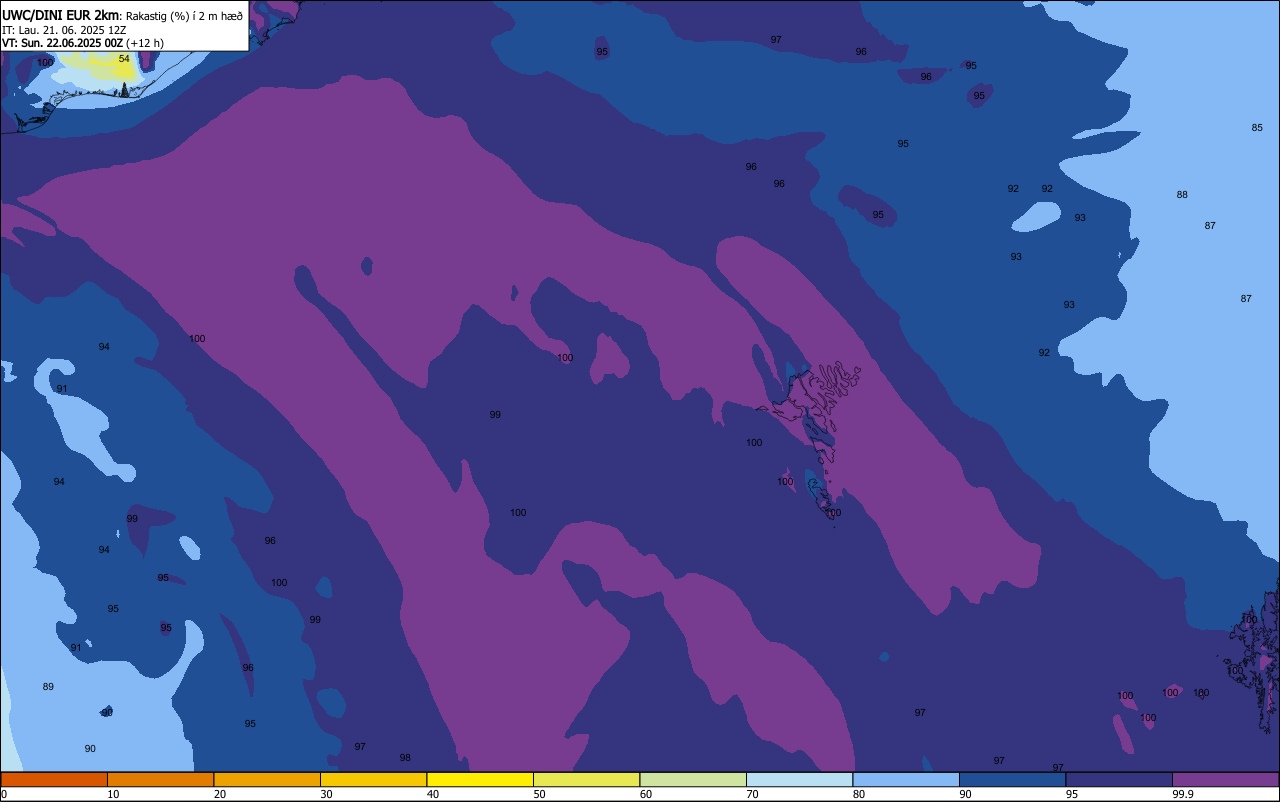The image size is (1280, 802).
Task: Select the 90–95 medium blue legend segment
Action: click(x=1012, y=779)
